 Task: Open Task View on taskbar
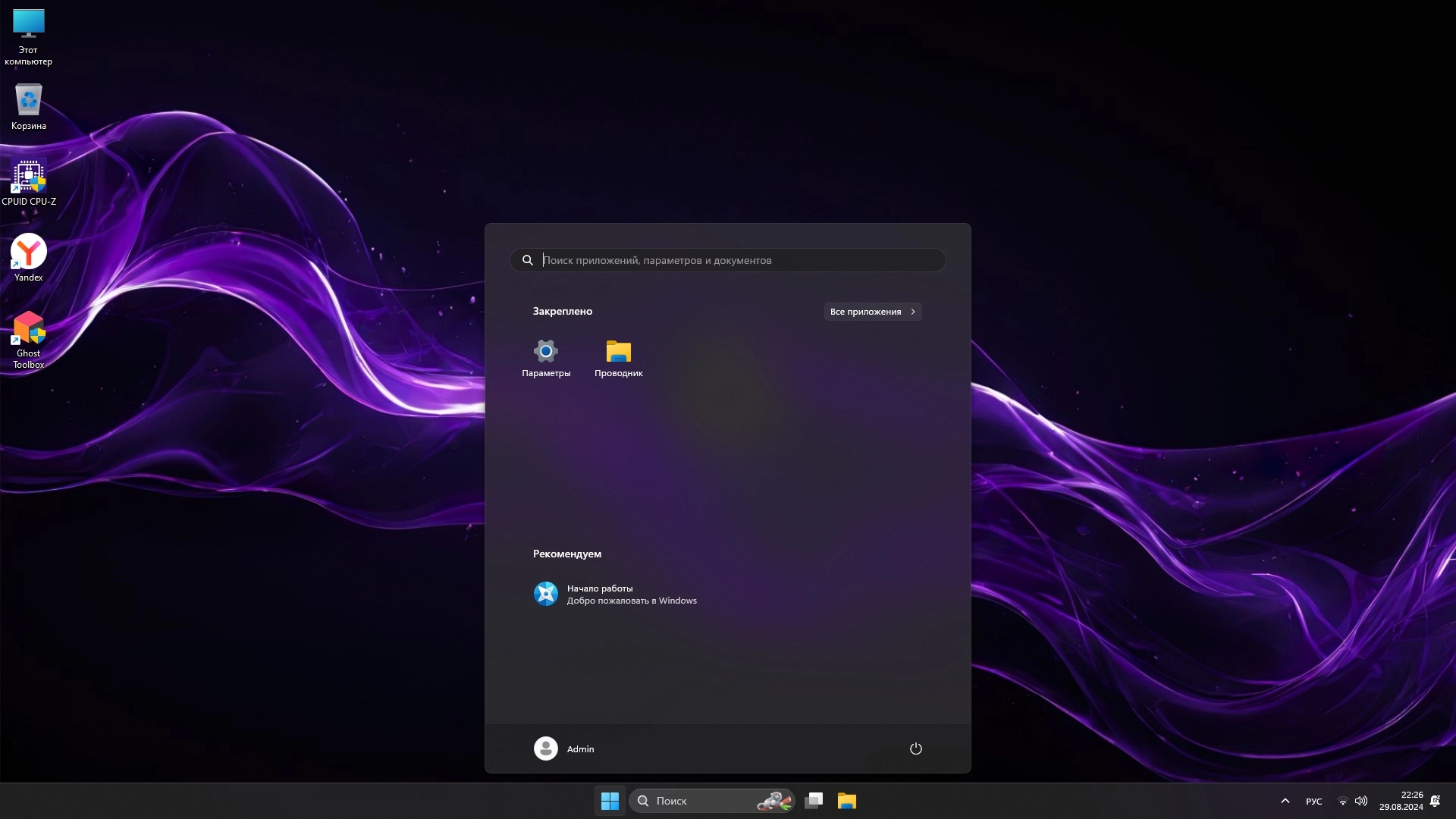[814, 801]
